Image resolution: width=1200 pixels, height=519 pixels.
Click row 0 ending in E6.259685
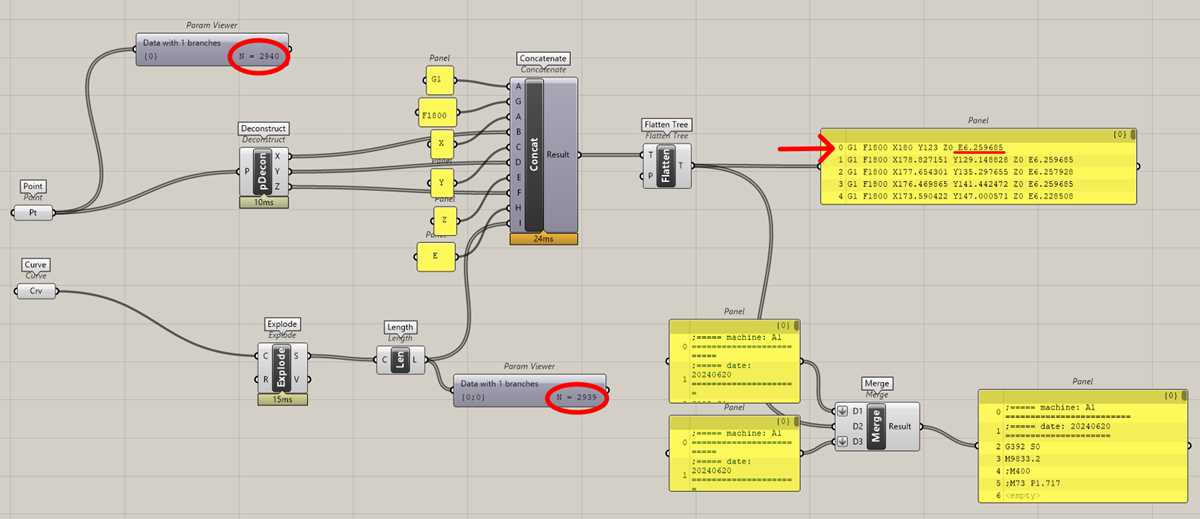978,146
